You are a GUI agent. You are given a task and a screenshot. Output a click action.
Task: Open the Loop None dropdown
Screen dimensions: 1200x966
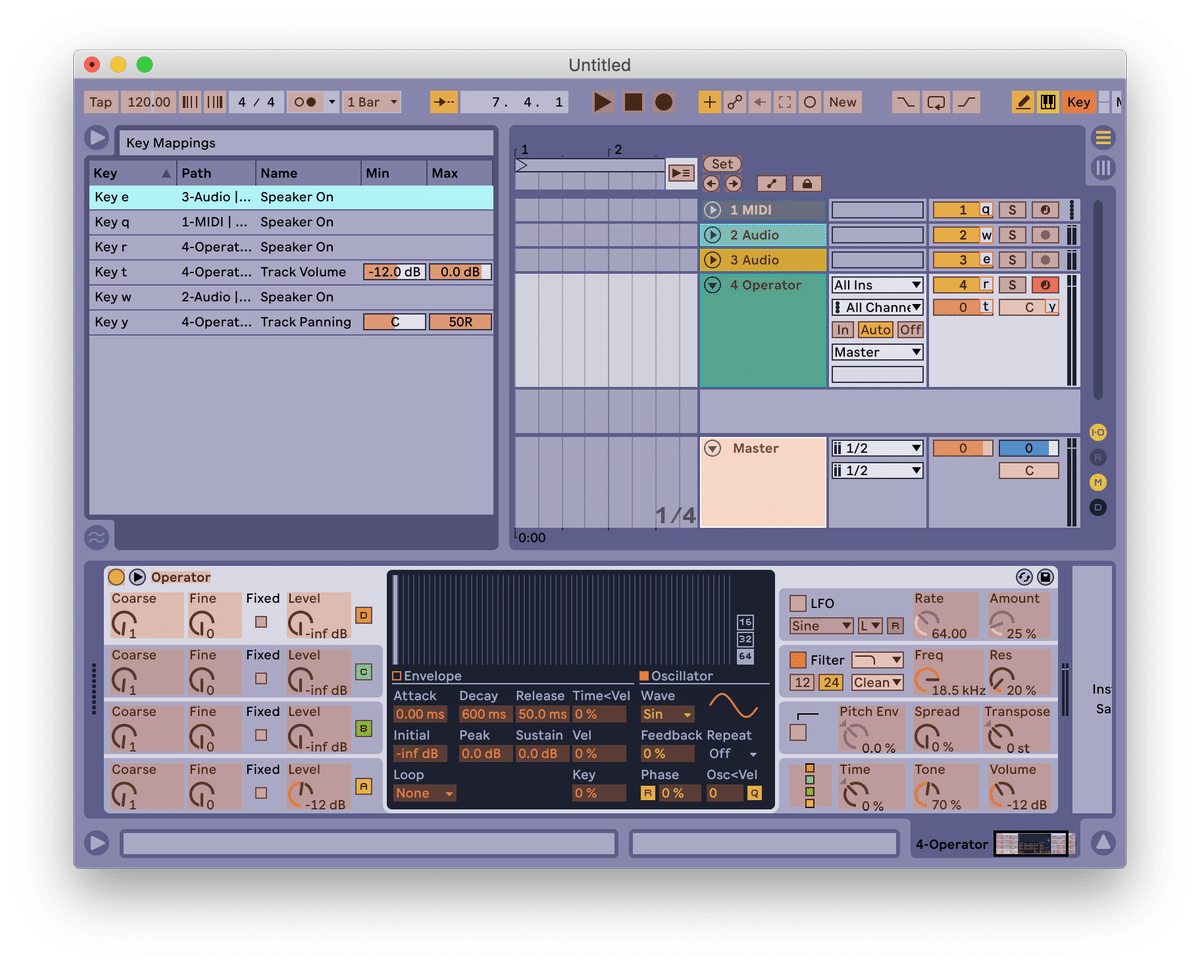click(x=425, y=793)
